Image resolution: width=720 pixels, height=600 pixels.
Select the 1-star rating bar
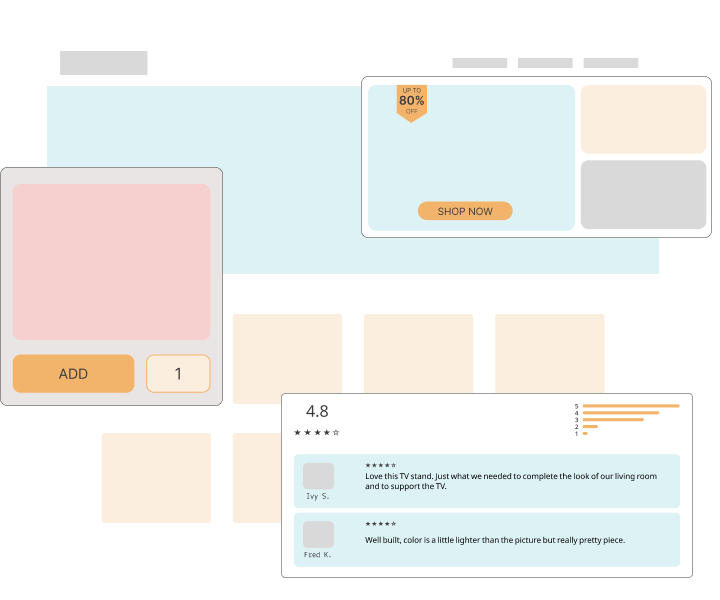[x=585, y=433]
